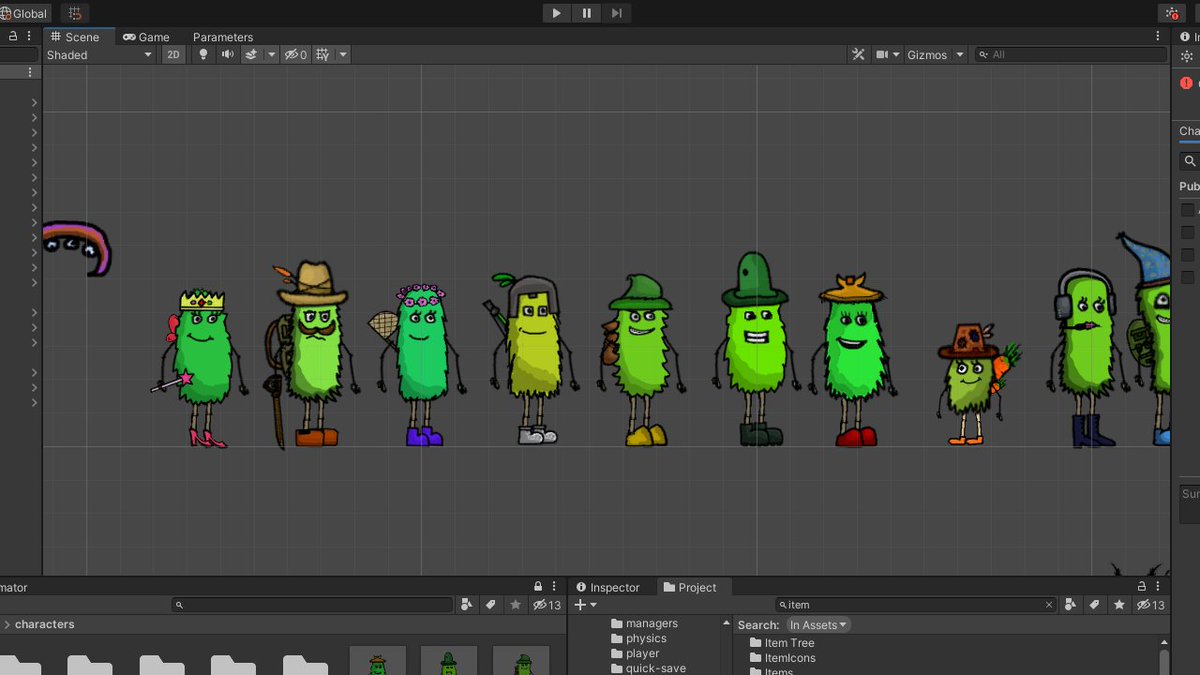The width and height of the screenshot is (1200, 675).
Task: Open the component editor tools icon
Action: coord(858,55)
